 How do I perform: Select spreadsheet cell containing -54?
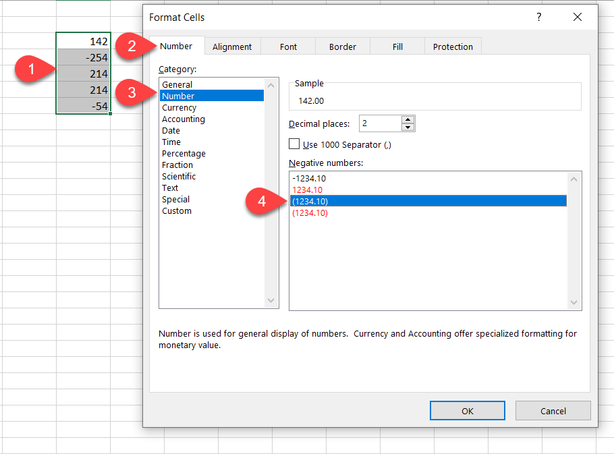pos(83,106)
